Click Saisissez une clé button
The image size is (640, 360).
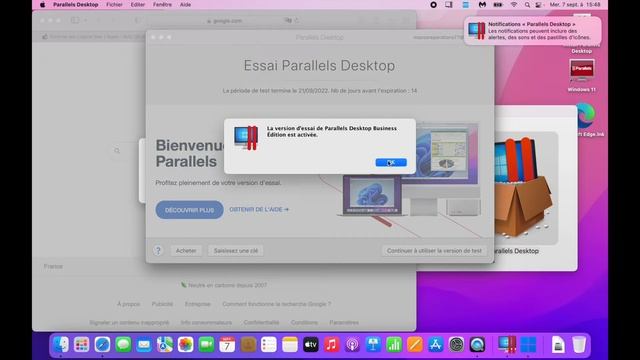click(236, 251)
